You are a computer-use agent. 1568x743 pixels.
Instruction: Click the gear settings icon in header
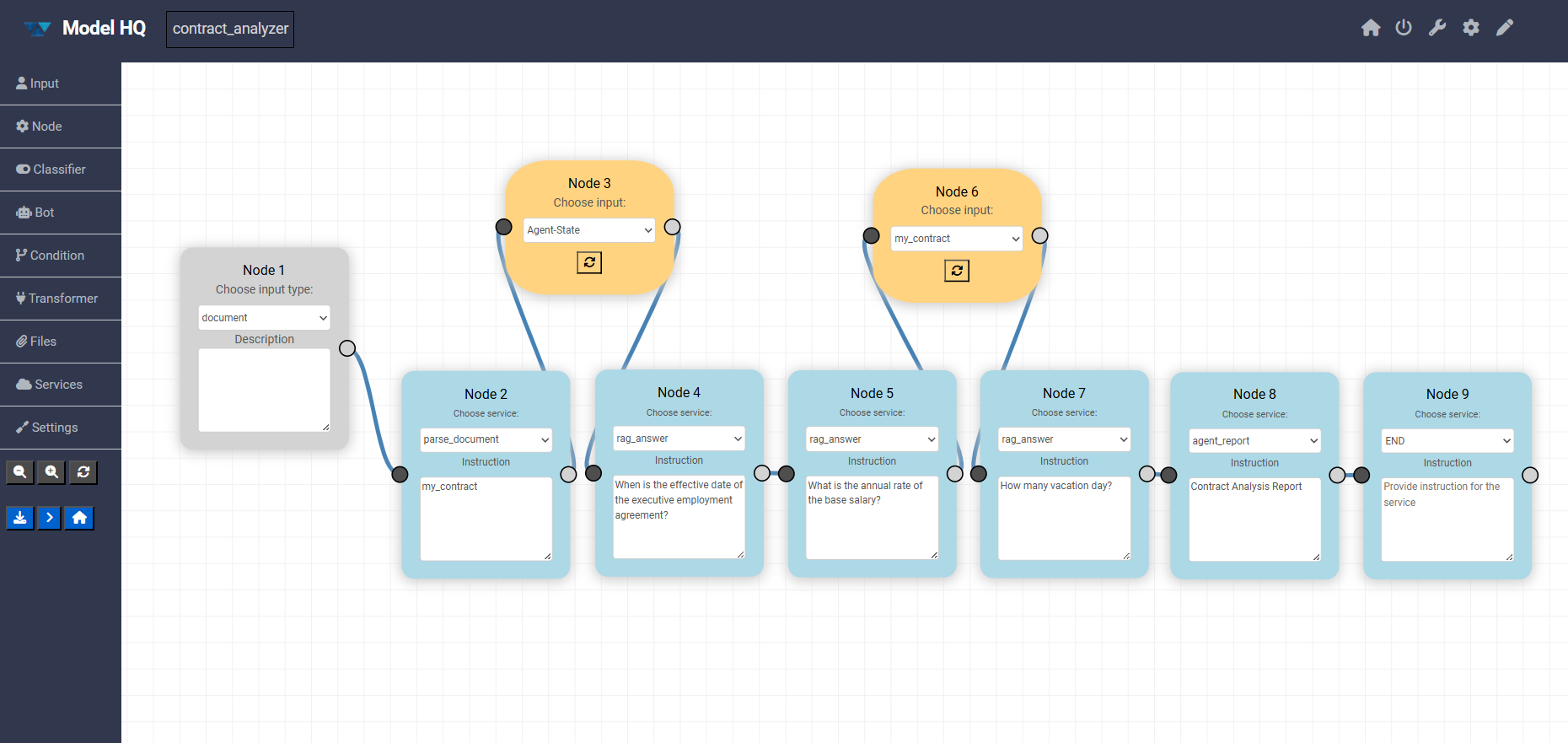(1471, 28)
